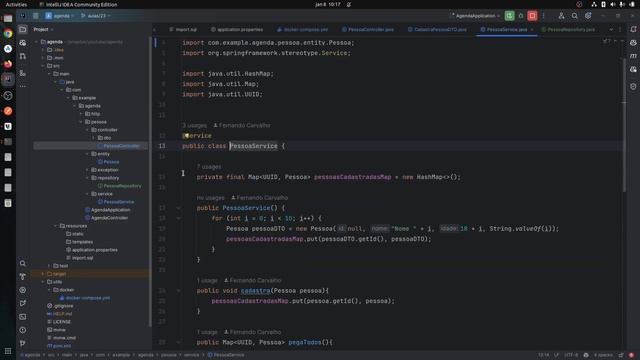The height and width of the screenshot is (360, 640).
Task: Select pom.xml in project tree
Action: click(x=59, y=346)
